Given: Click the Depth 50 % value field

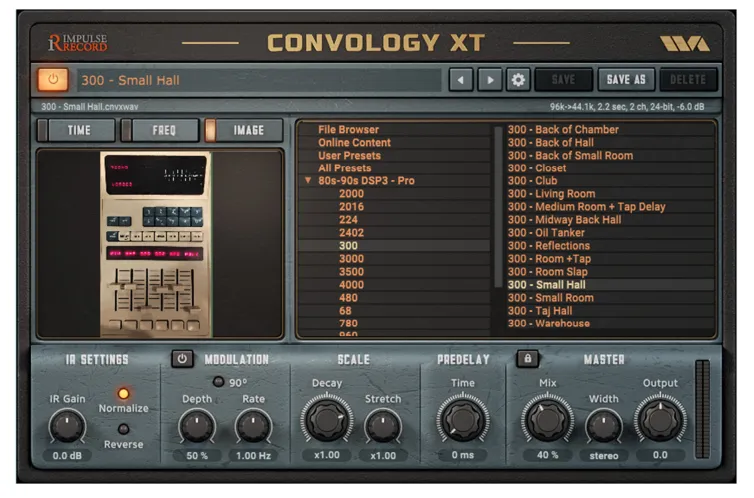Looking at the screenshot, I should [197, 455].
